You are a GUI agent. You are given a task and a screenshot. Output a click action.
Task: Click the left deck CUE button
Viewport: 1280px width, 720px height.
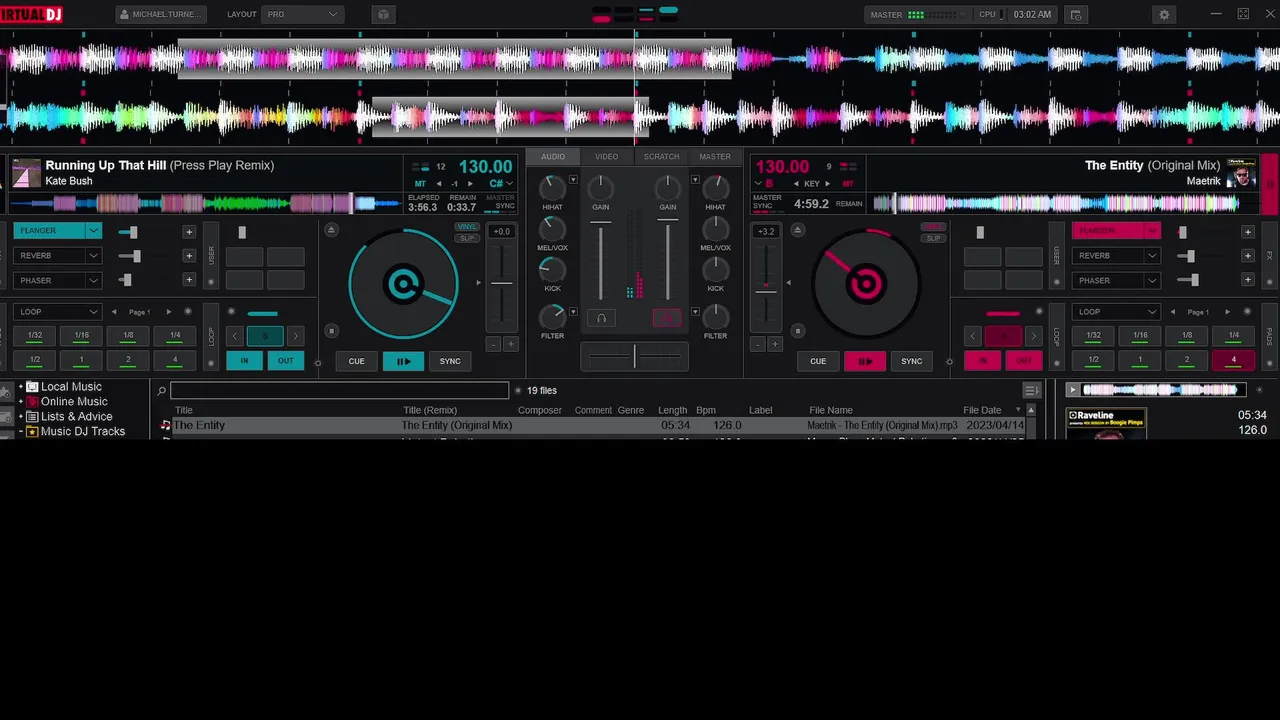pos(356,361)
